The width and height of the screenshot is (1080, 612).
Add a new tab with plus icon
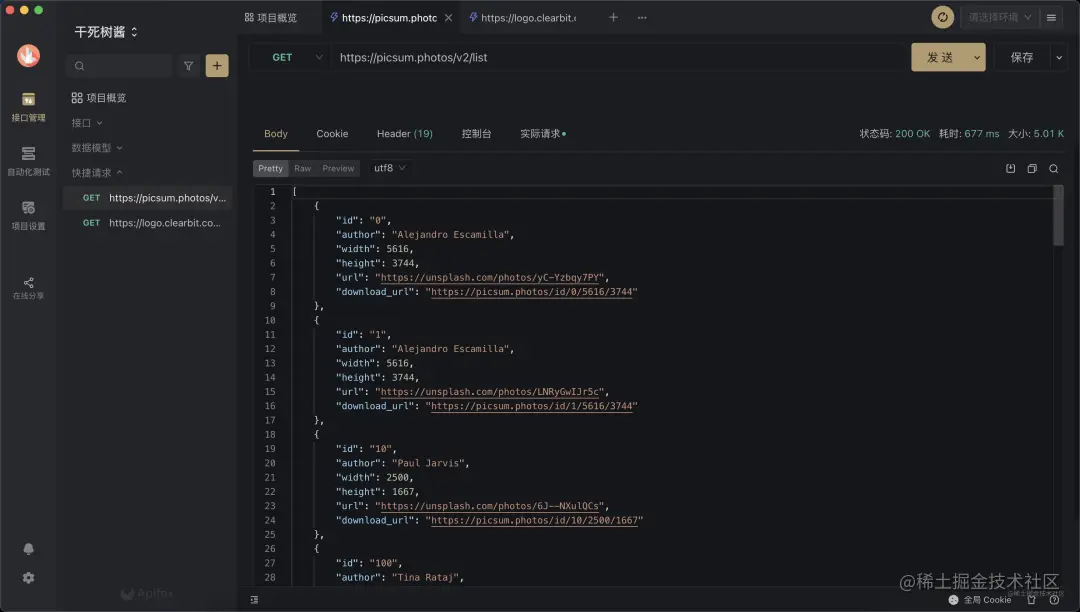click(613, 17)
